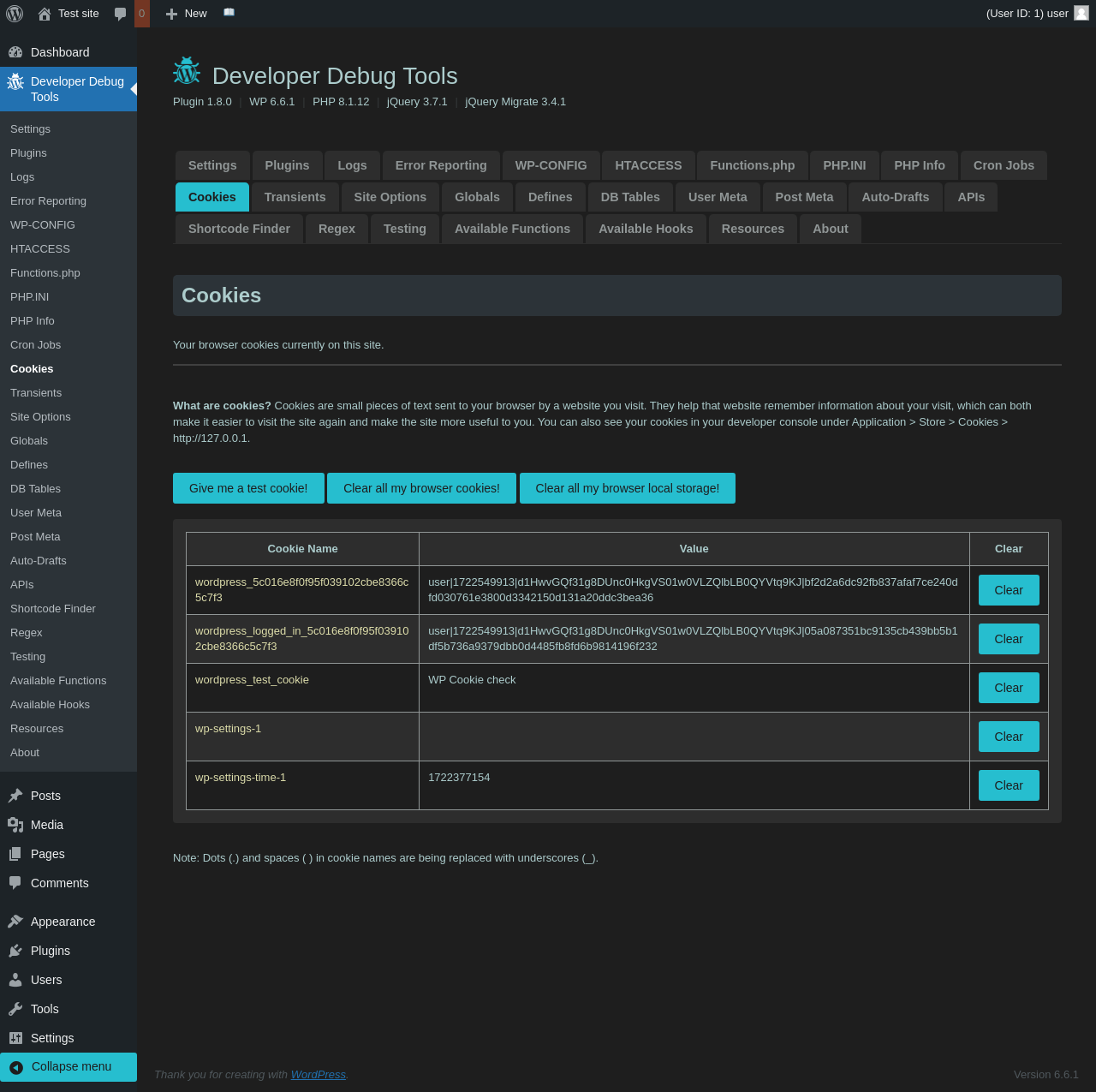Image resolution: width=1096 pixels, height=1092 pixels.
Task: Select DB Tables in the sidebar submenu
Action: pyautogui.click(x=35, y=489)
